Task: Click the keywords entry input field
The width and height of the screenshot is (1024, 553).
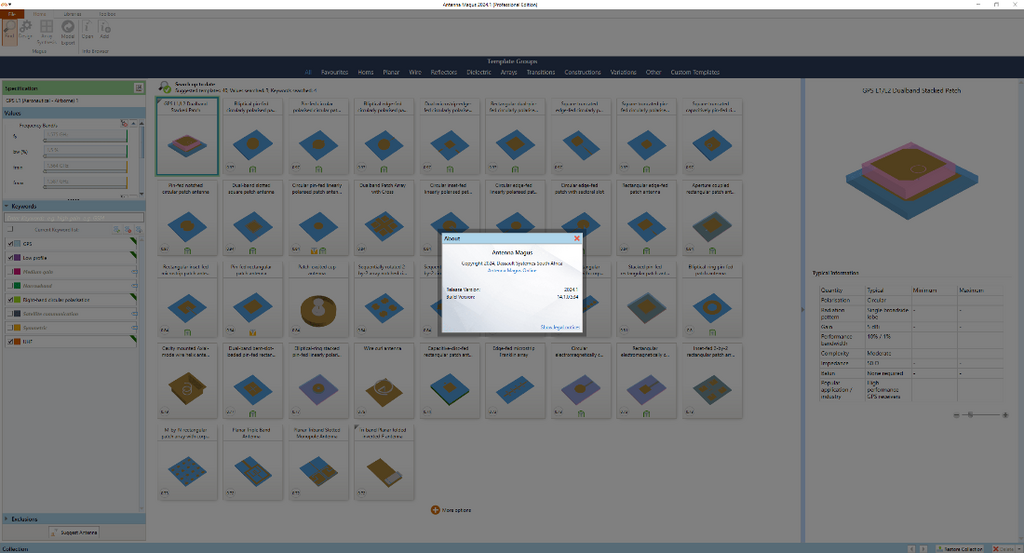Action: tap(74, 217)
